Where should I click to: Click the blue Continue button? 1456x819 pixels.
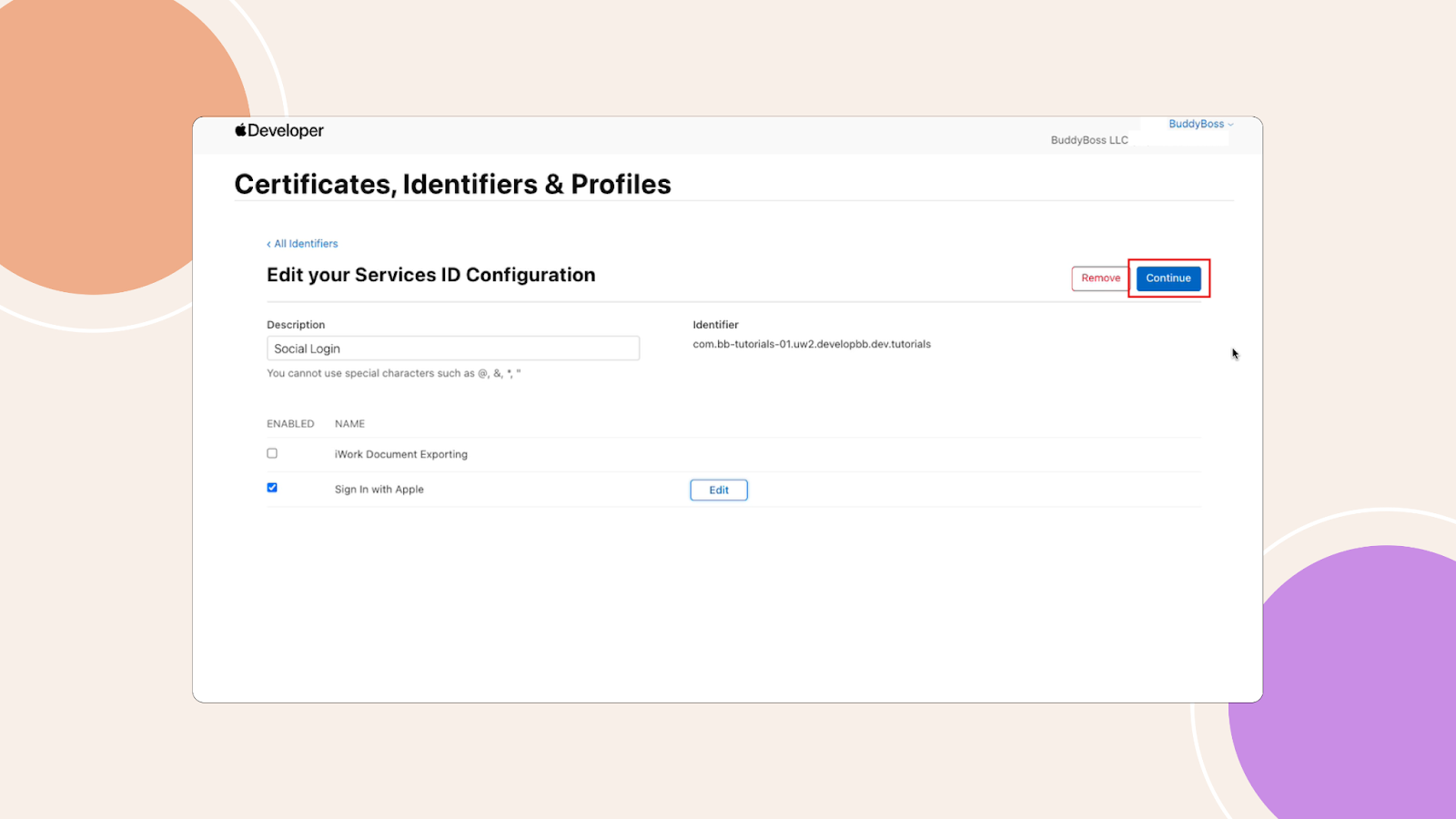(x=1168, y=278)
